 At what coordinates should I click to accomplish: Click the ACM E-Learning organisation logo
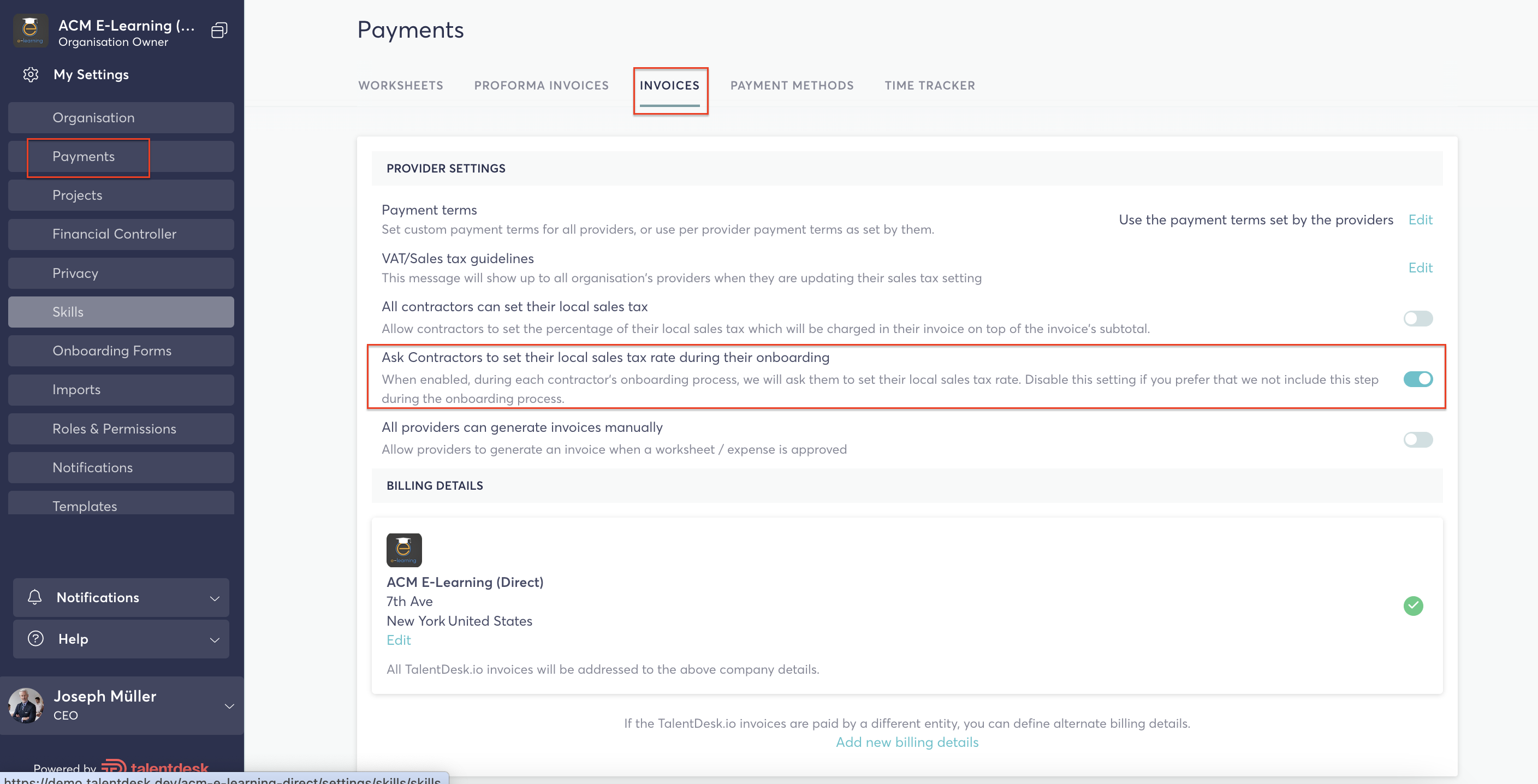point(30,31)
